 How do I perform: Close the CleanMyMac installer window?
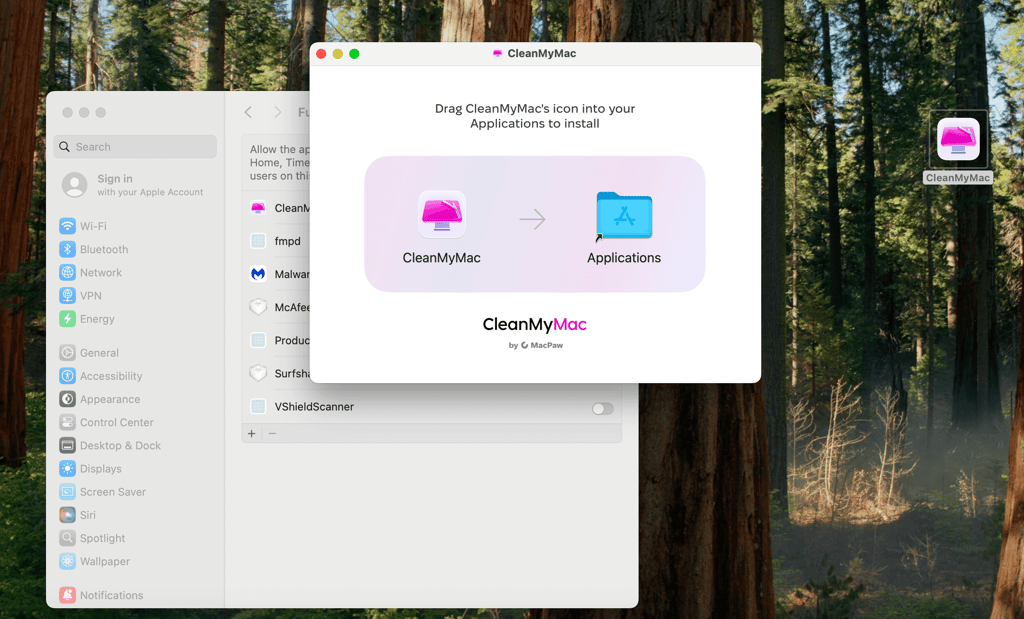coord(321,54)
